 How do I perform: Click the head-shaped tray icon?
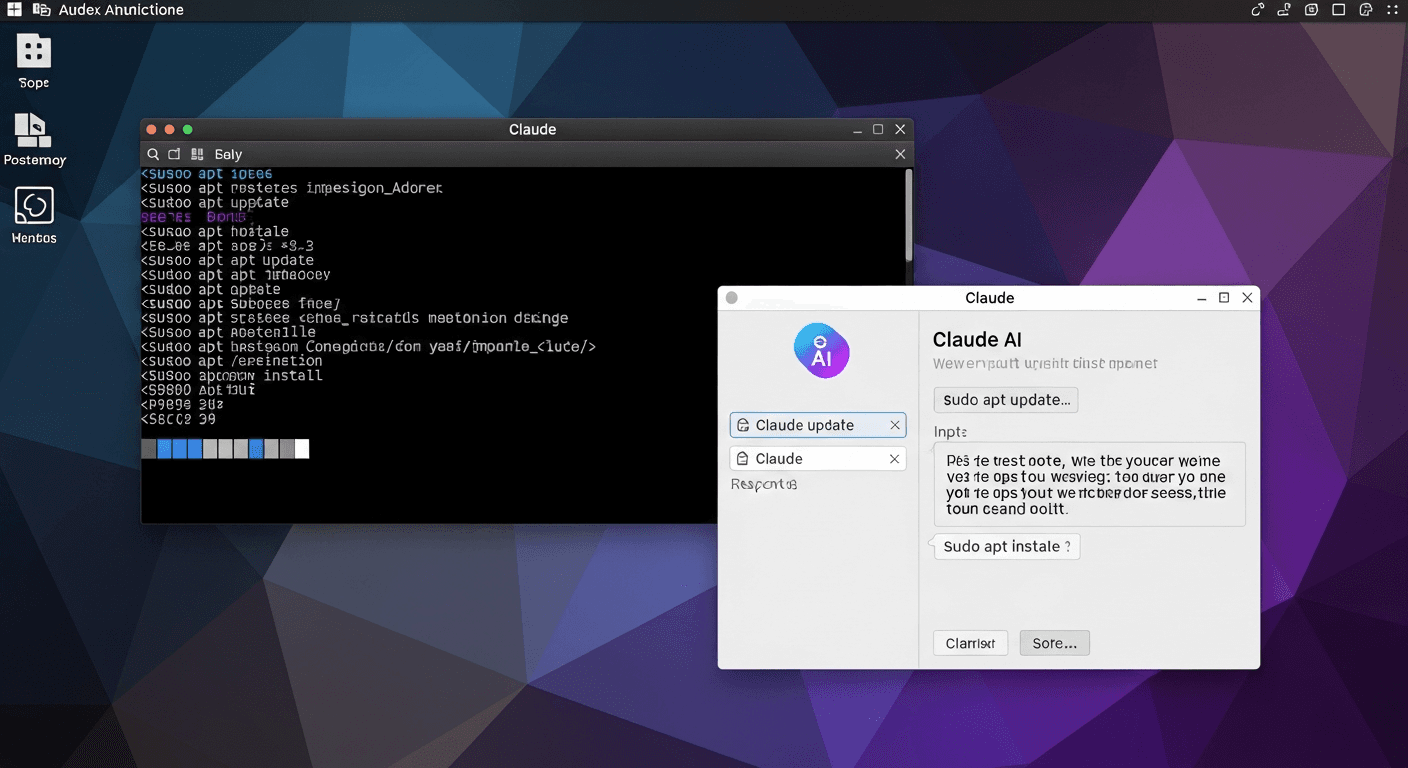click(x=1366, y=10)
